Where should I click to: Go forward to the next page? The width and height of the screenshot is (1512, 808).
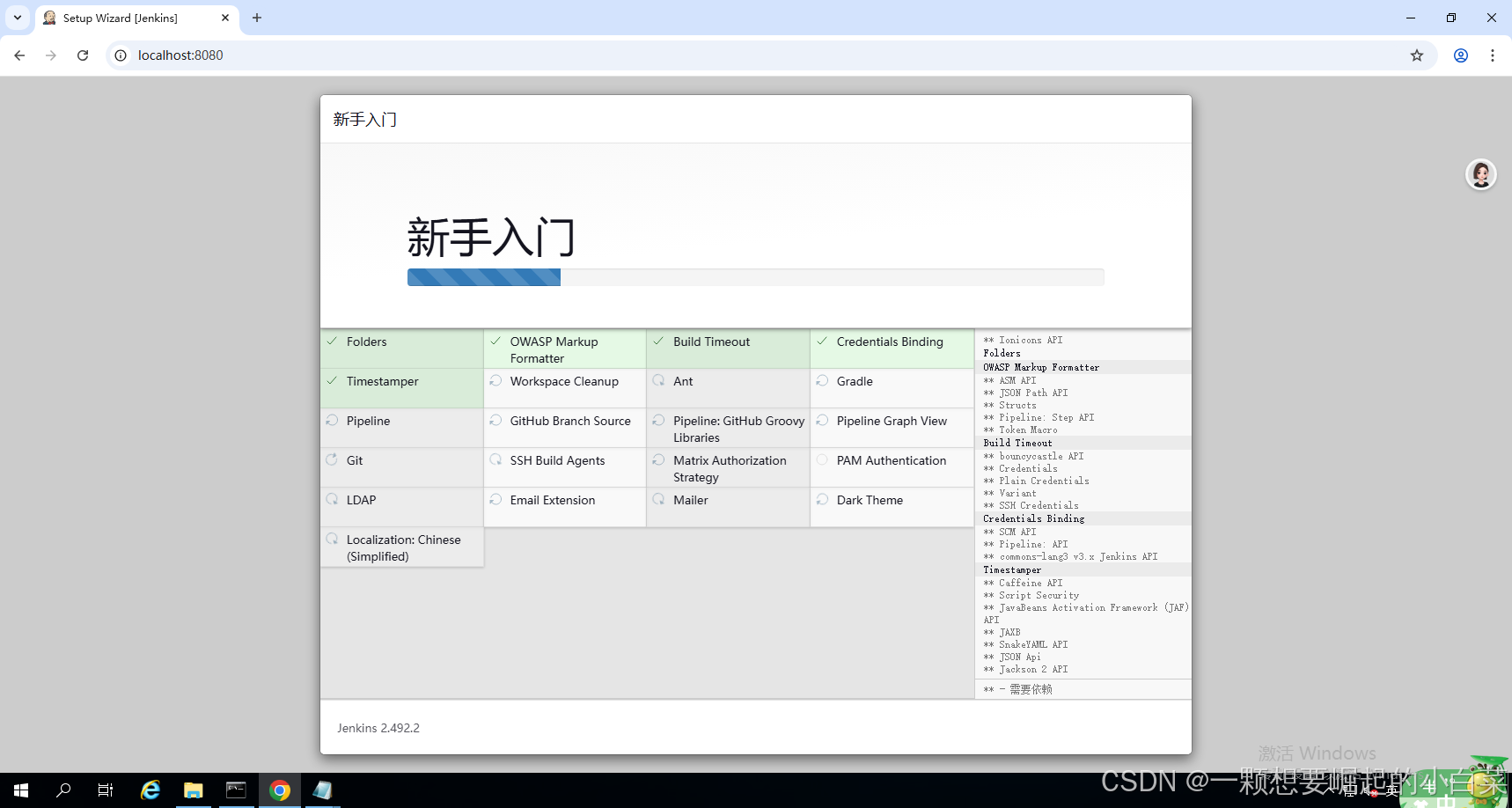[x=51, y=55]
